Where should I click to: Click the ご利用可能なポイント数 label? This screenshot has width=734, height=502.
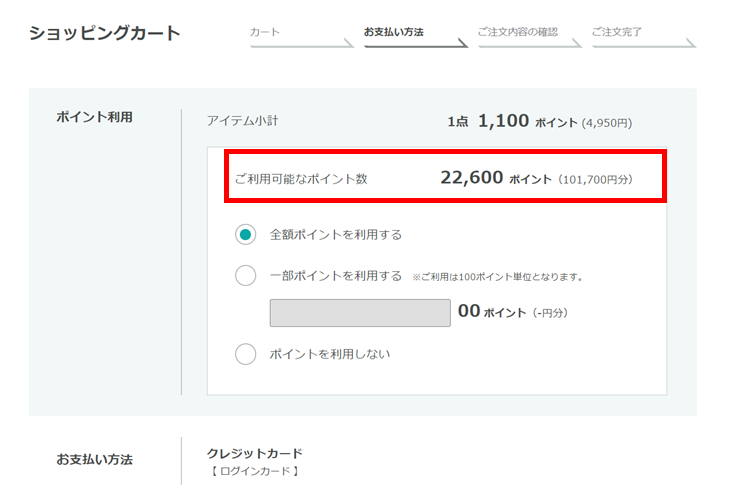point(301,179)
